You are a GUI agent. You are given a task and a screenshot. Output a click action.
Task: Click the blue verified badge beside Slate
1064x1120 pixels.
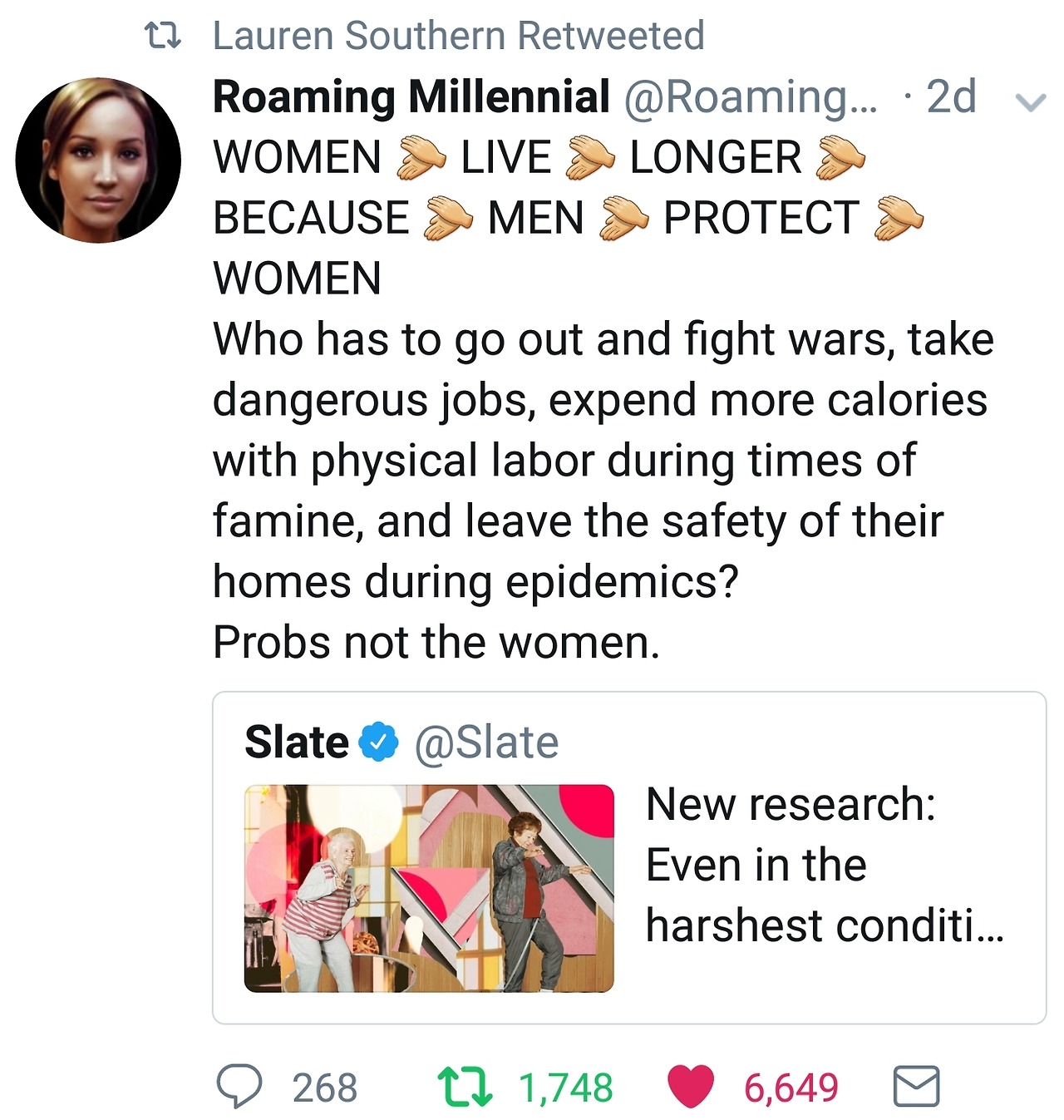(379, 742)
